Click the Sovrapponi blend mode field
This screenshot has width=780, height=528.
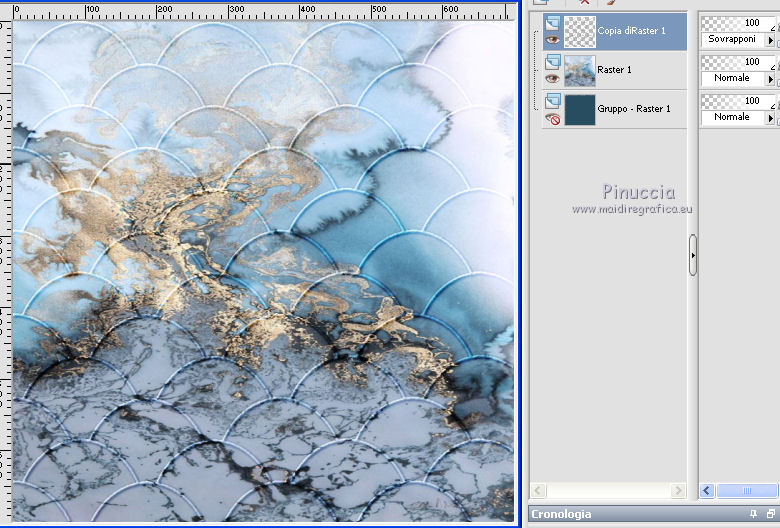tap(734, 39)
